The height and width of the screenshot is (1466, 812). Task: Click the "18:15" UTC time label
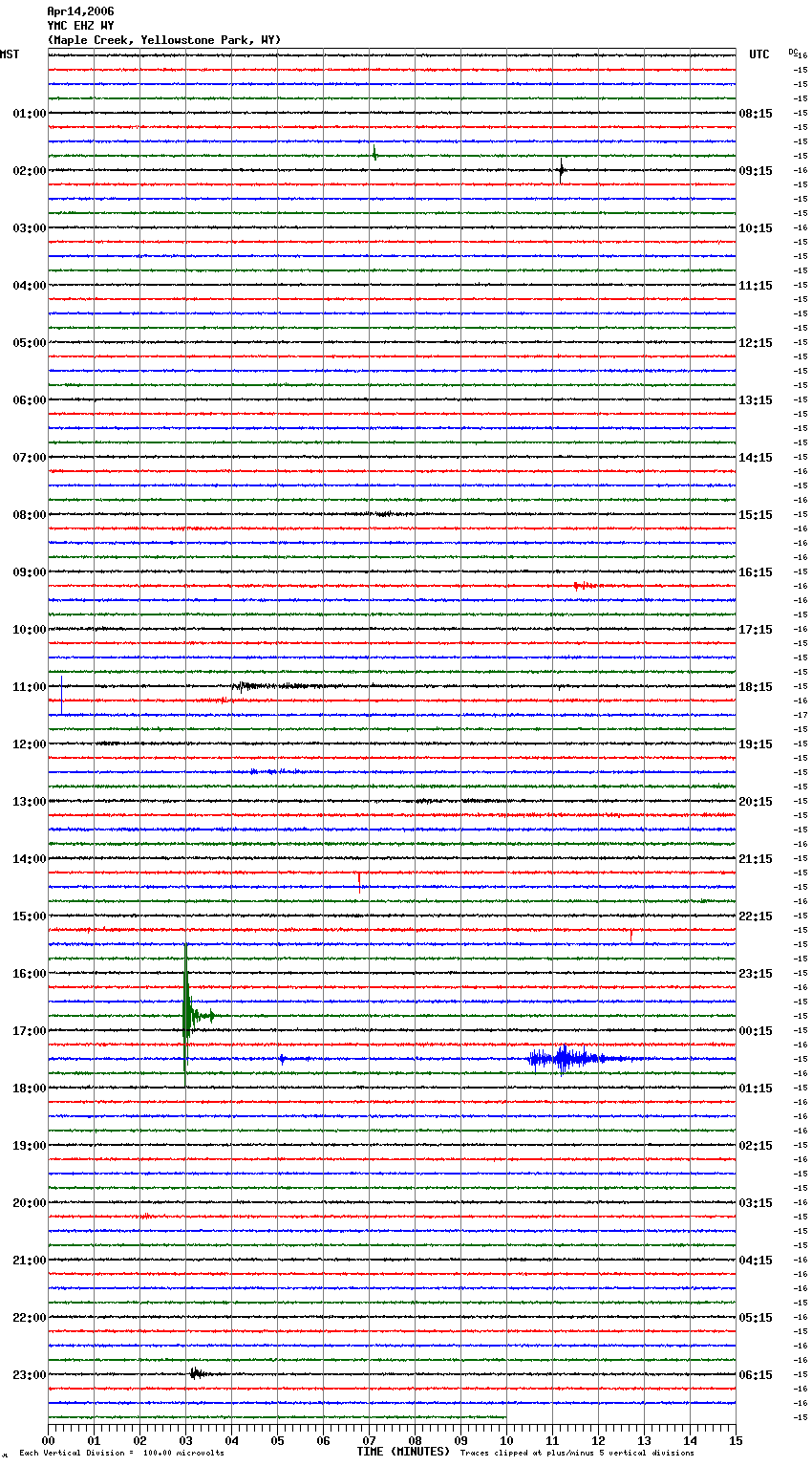tap(756, 687)
